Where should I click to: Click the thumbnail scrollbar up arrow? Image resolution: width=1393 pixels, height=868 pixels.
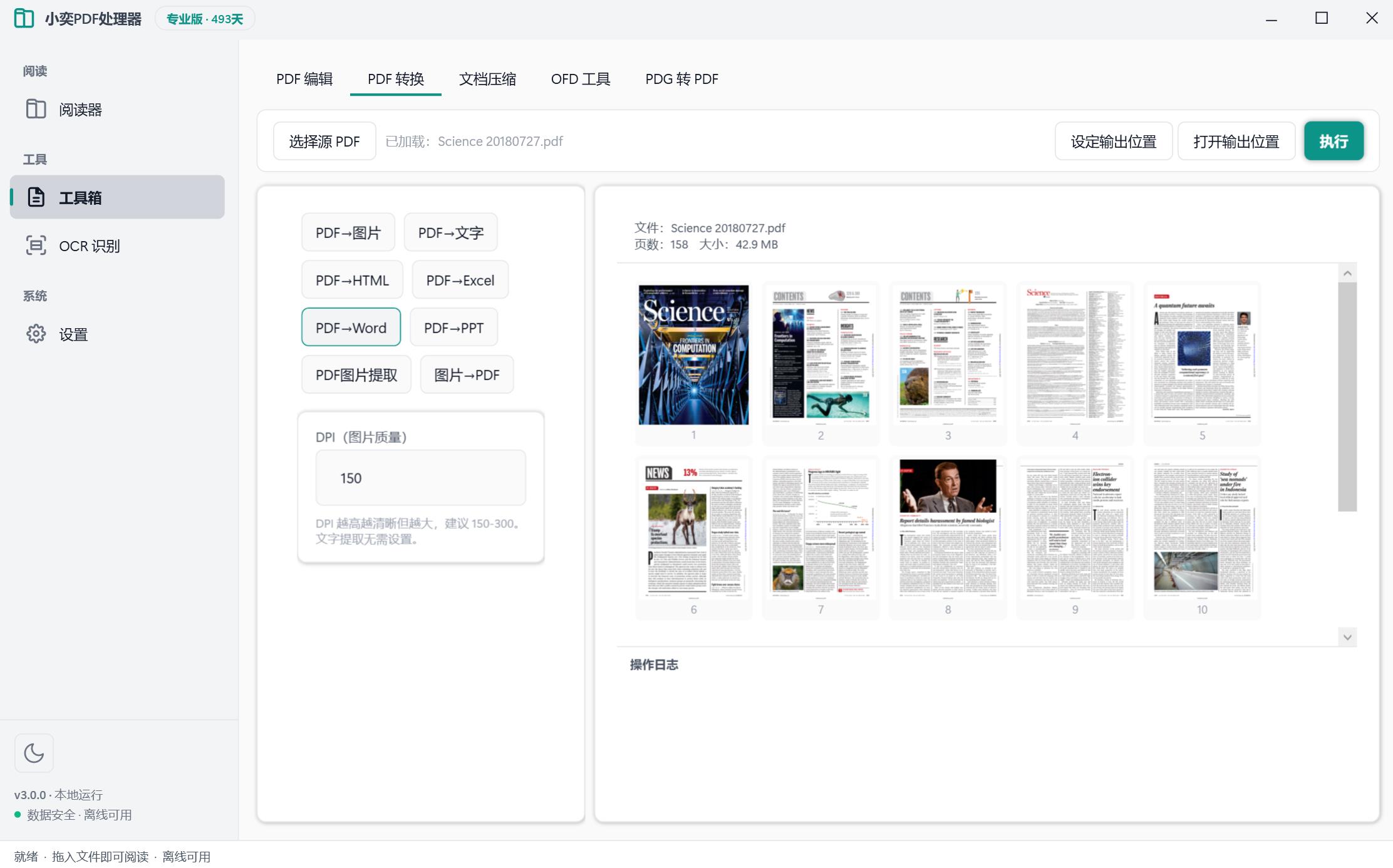(x=1347, y=273)
